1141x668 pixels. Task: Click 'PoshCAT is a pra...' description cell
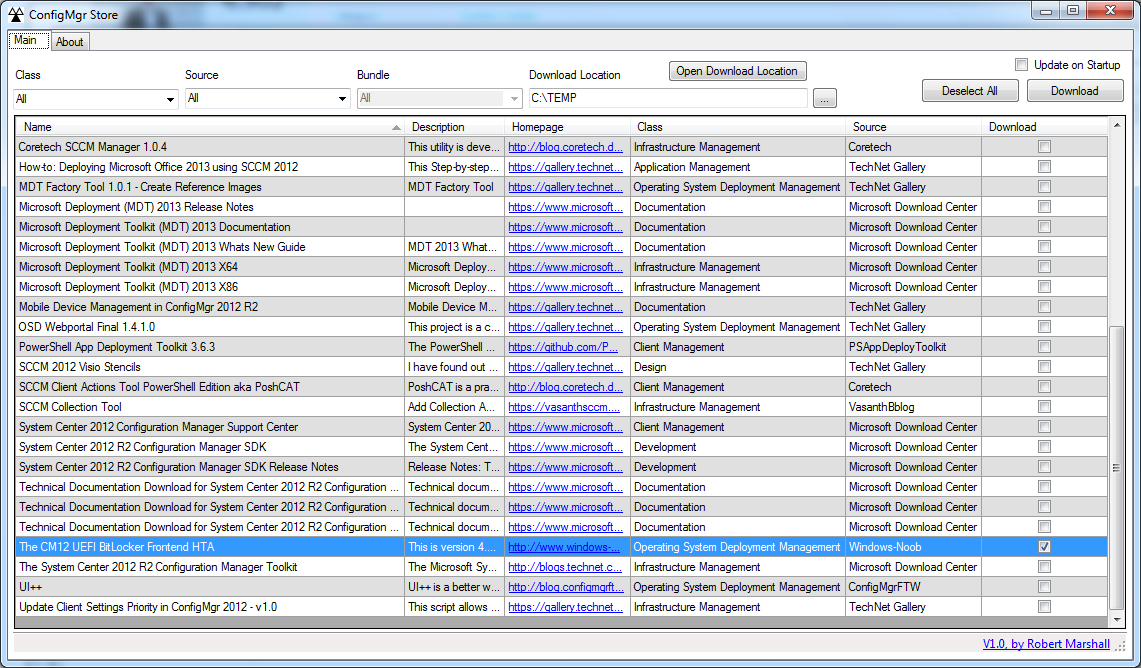coord(455,387)
